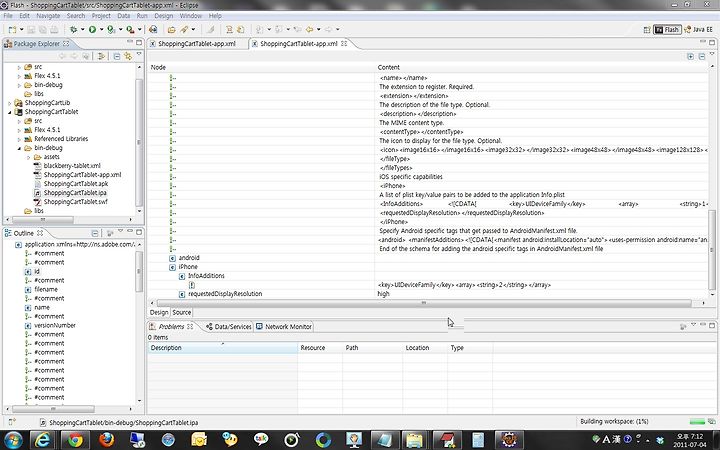Click the Open Perspective icon
Image resolution: width=720 pixels, height=450 pixels.
tap(647, 29)
